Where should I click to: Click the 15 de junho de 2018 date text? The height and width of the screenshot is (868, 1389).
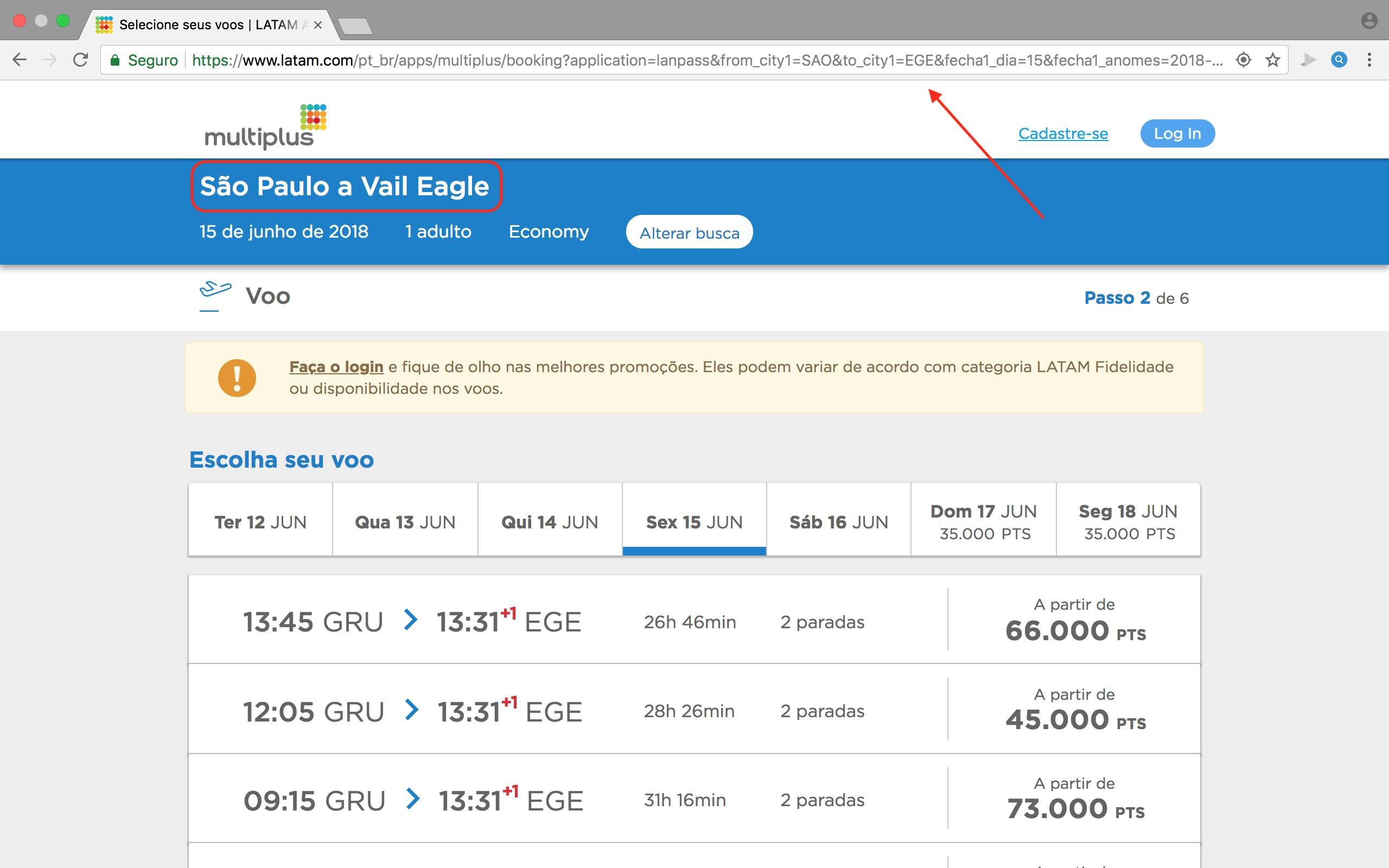(284, 231)
